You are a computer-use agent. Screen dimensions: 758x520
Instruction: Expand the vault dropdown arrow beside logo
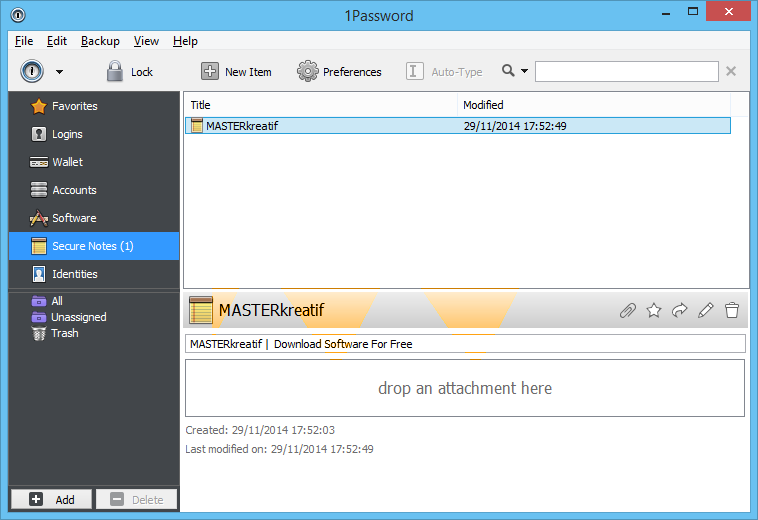59,72
